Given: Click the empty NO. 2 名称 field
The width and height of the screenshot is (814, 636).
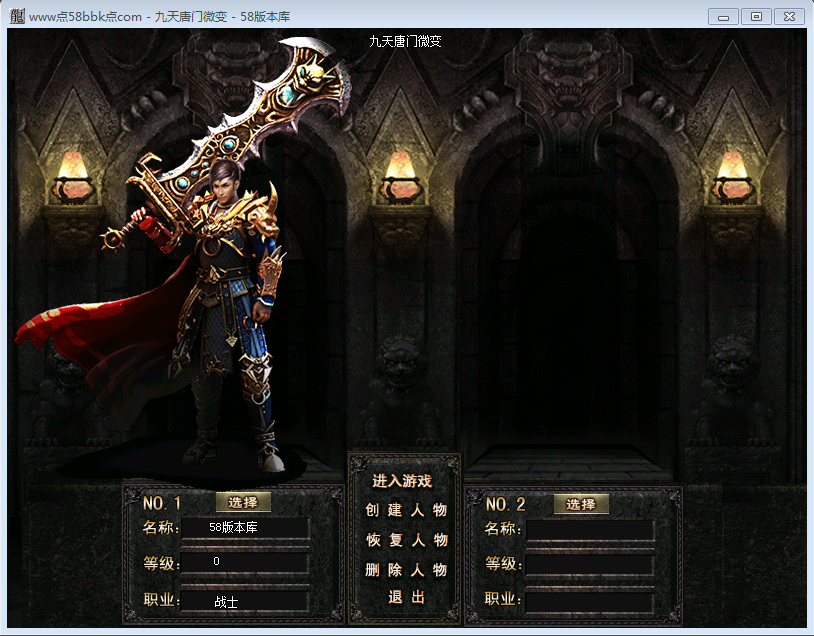Looking at the screenshot, I should point(590,531).
